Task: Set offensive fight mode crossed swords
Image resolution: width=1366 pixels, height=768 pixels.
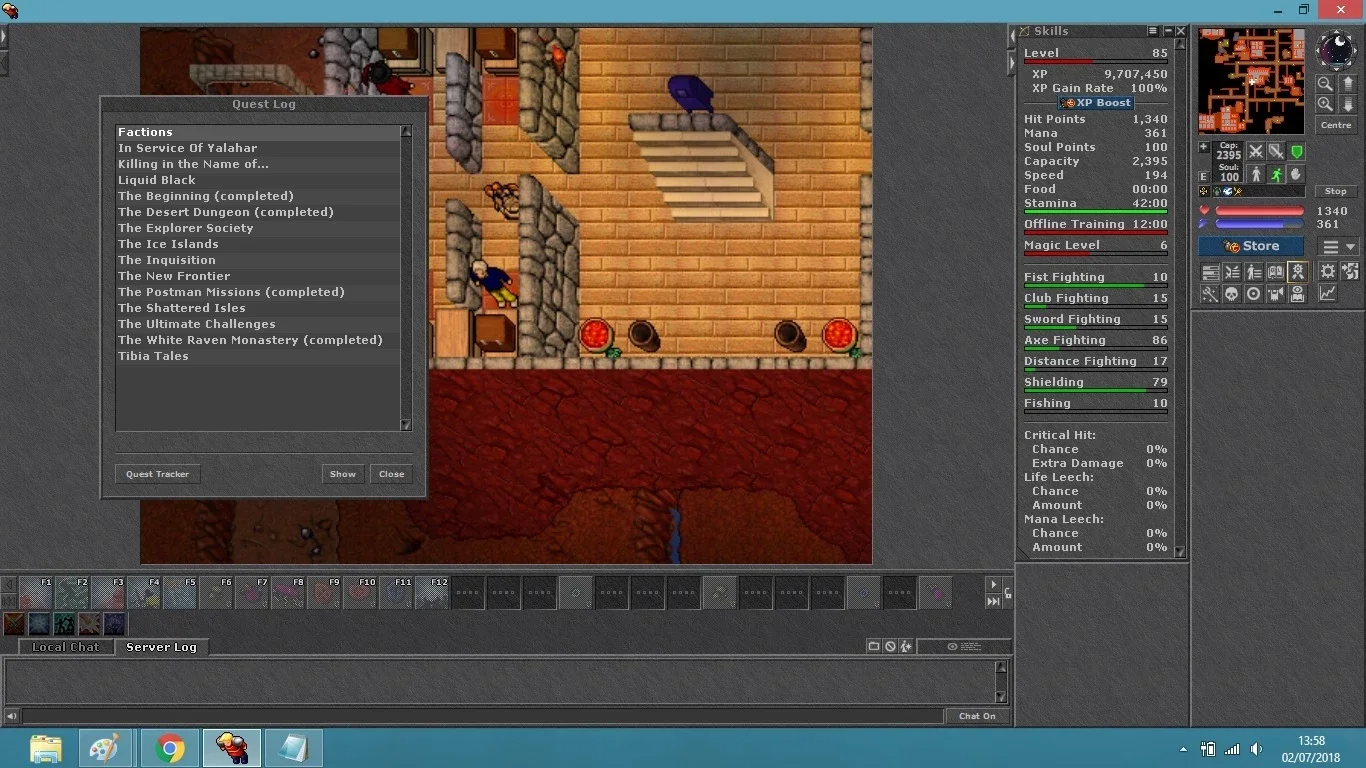Action: [x=1256, y=151]
